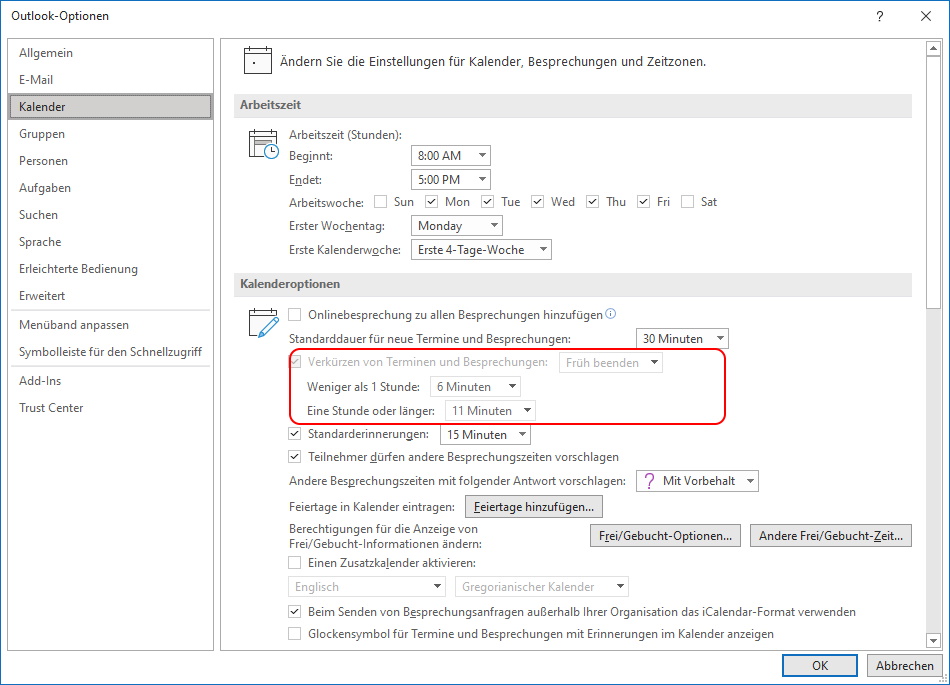Open the Mit Vorbehalt response dropdown

pyautogui.click(x=697, y=481)
